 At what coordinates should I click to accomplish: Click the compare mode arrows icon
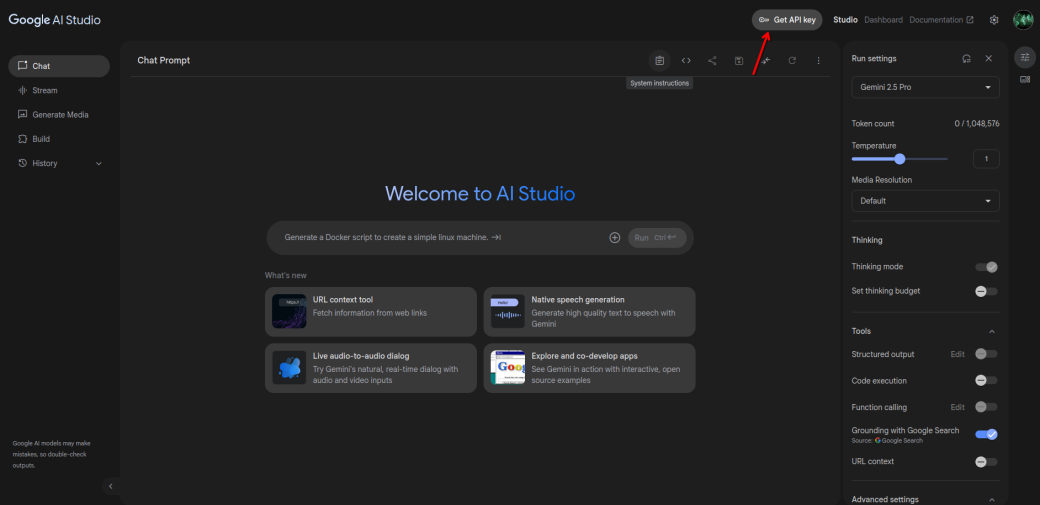pyautogui.click(x=766, y=60)
